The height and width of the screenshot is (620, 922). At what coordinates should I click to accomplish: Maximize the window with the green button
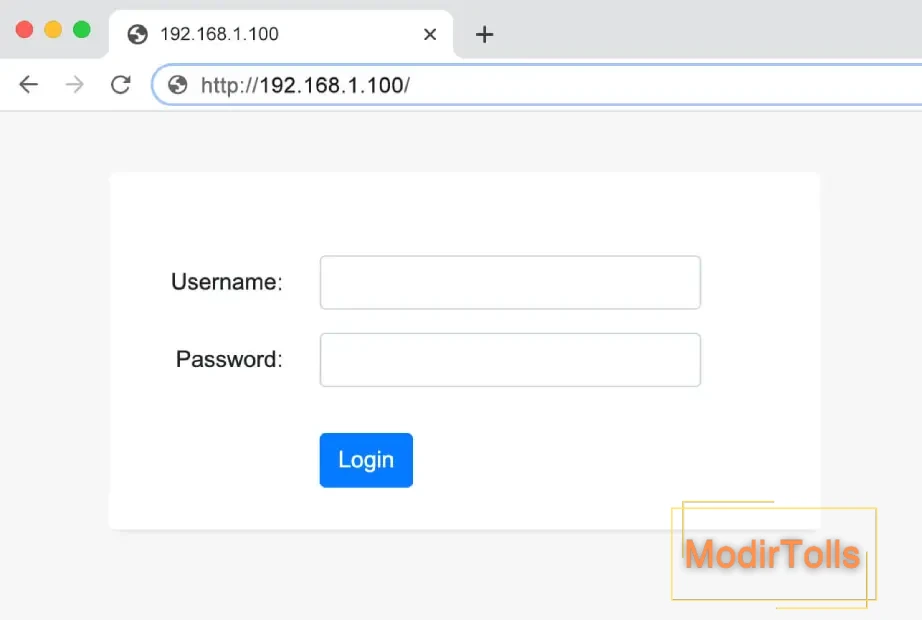pyautogui.click(x=82, y=30)
